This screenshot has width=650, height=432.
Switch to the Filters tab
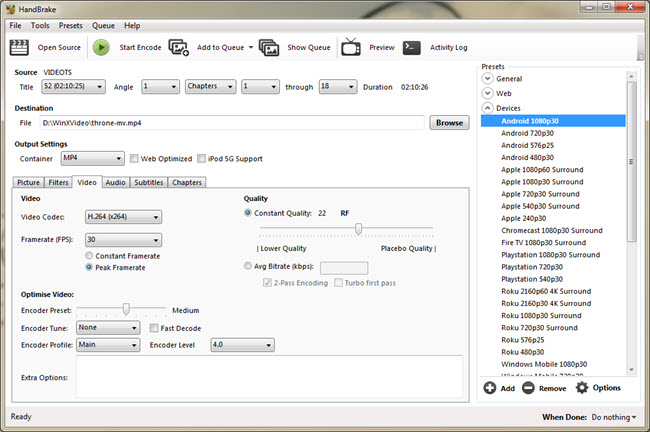coord(58,182)
